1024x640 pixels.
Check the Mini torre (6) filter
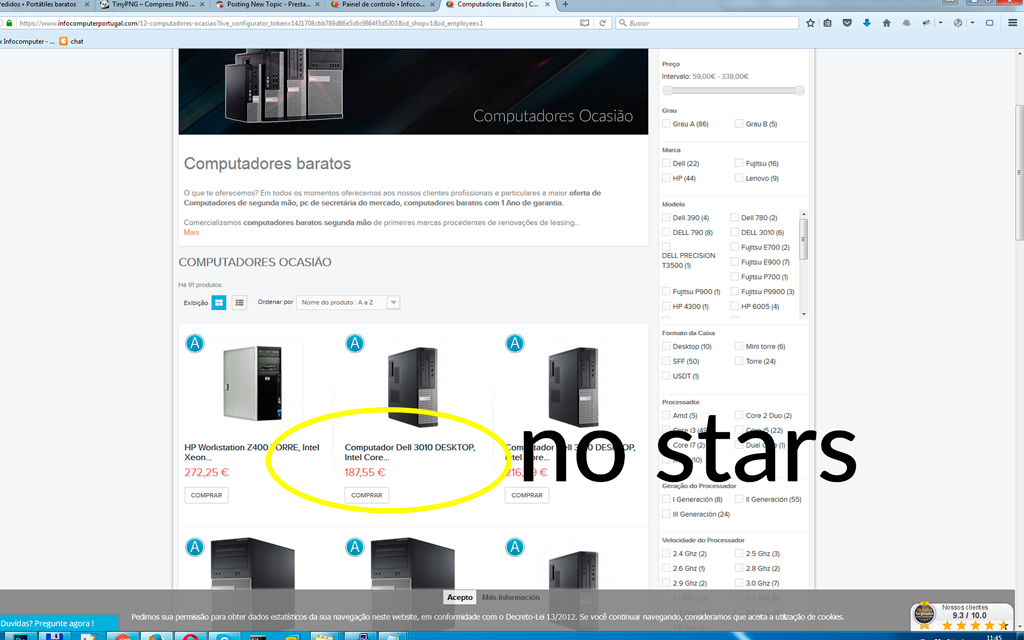pyautogui.click(x=739, y=346)
